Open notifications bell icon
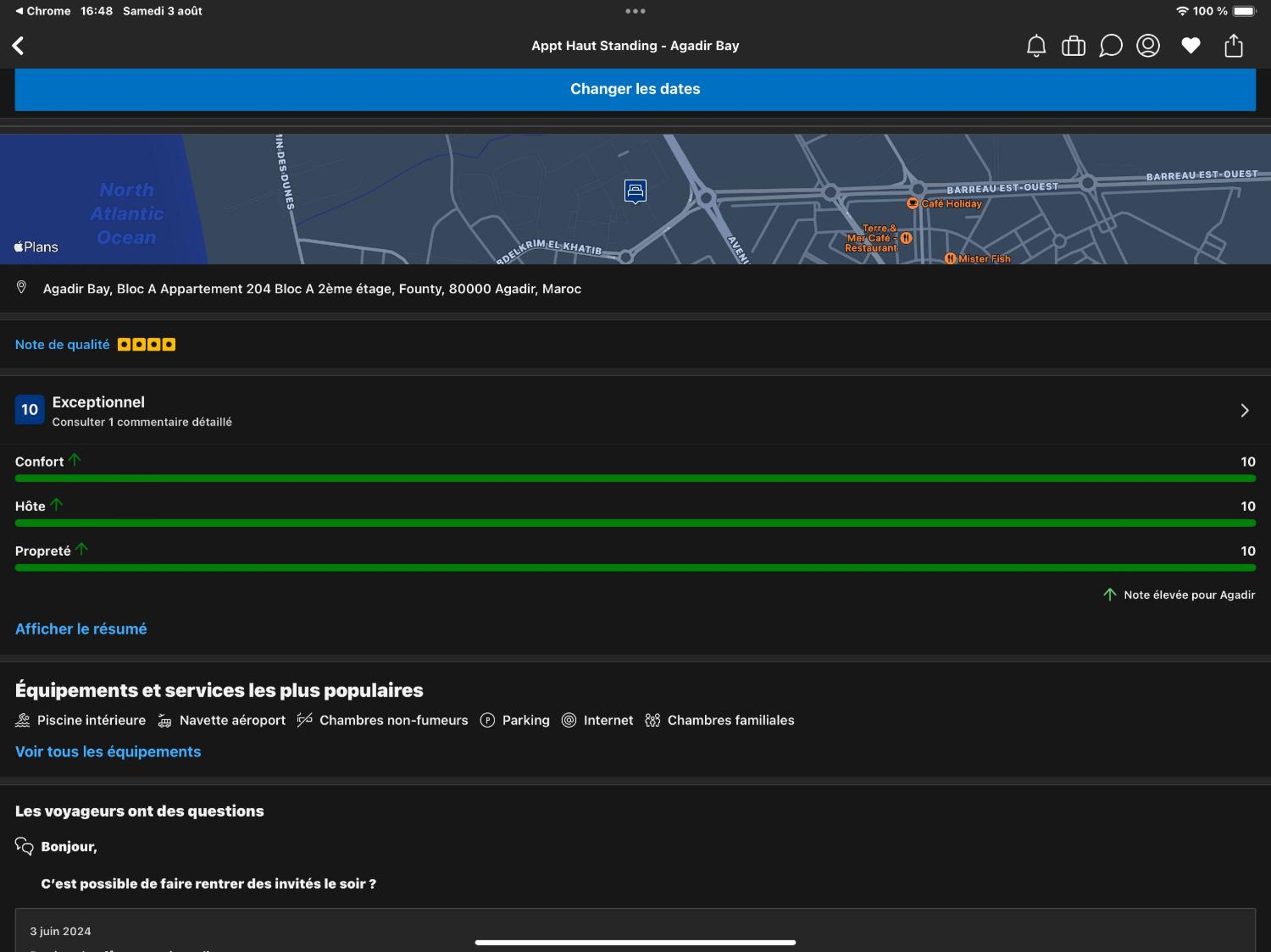Screen dimensions: 1271x952 click(1036, 46)
